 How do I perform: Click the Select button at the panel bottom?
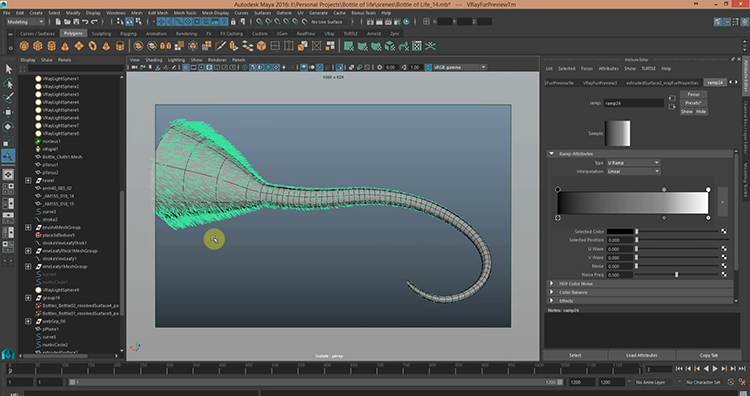click(575, 355)
